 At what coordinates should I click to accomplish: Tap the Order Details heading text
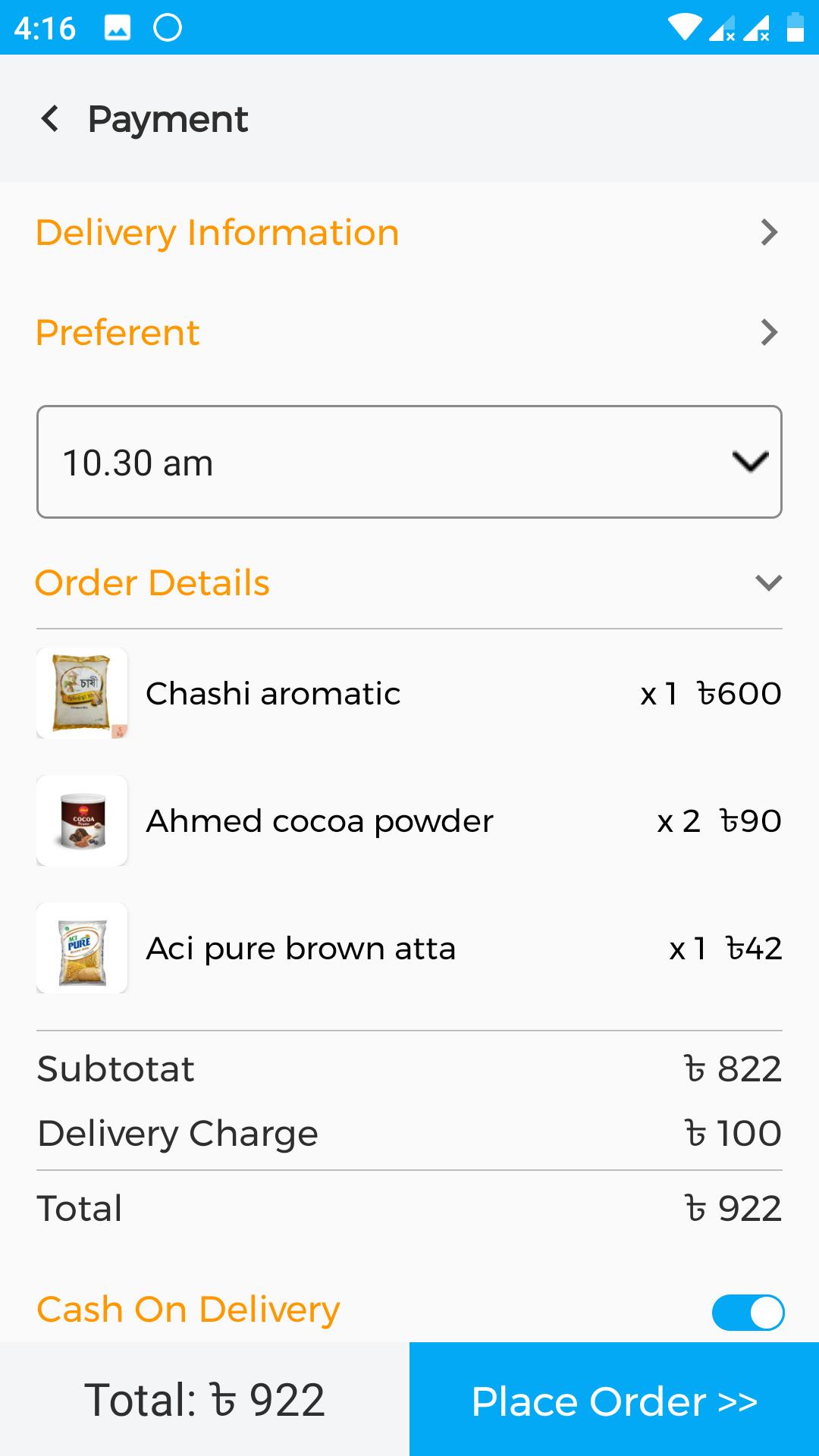pyautogui.click(x=152, y=583)
